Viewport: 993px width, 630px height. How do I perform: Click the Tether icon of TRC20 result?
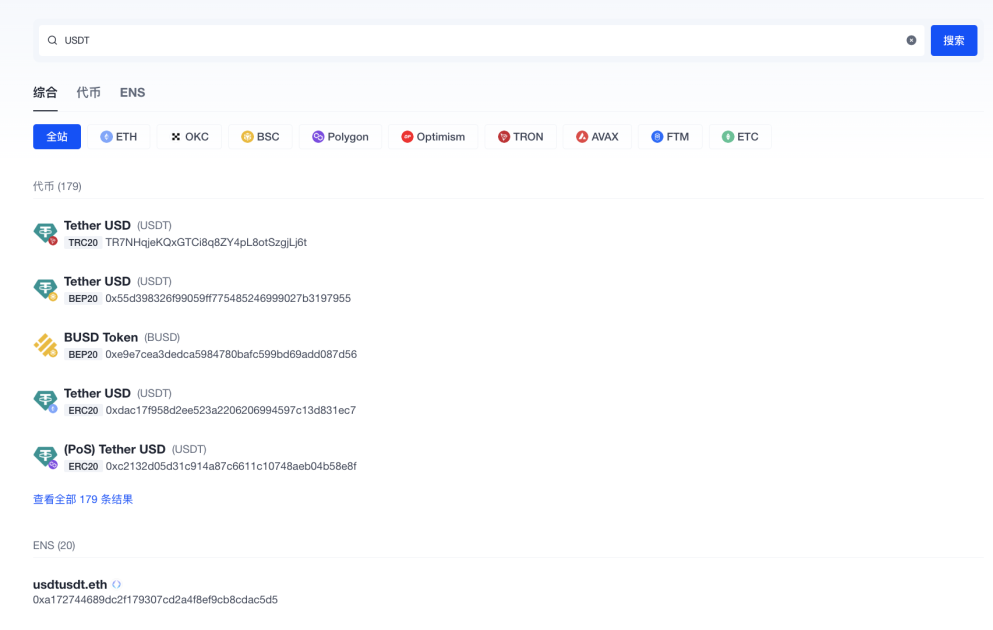(x=46, y=234)
